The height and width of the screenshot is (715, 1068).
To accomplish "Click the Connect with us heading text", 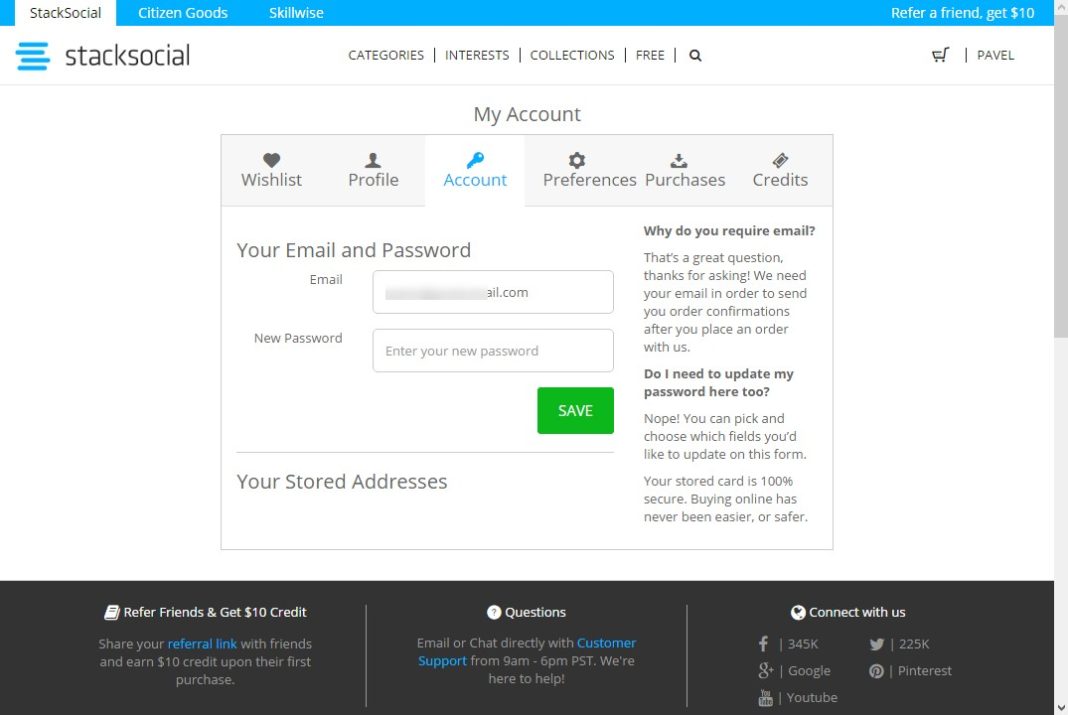I will tap(858, 612).
